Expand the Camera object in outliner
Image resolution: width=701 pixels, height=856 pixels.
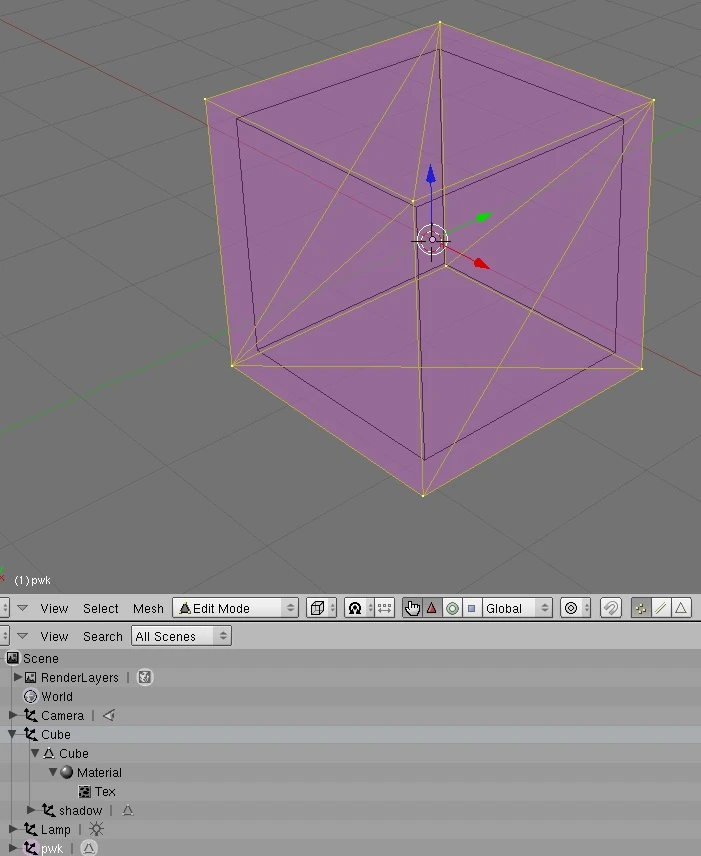(13, 715)
